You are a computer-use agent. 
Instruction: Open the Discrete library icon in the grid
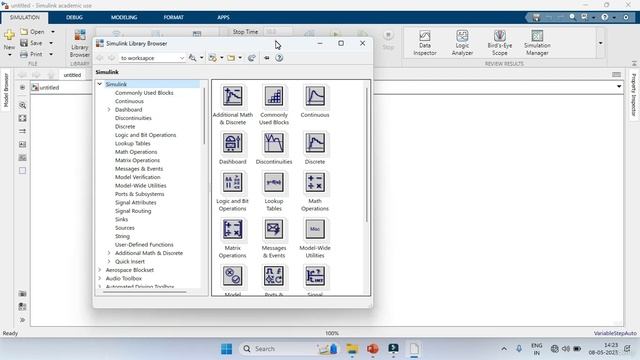315,143
